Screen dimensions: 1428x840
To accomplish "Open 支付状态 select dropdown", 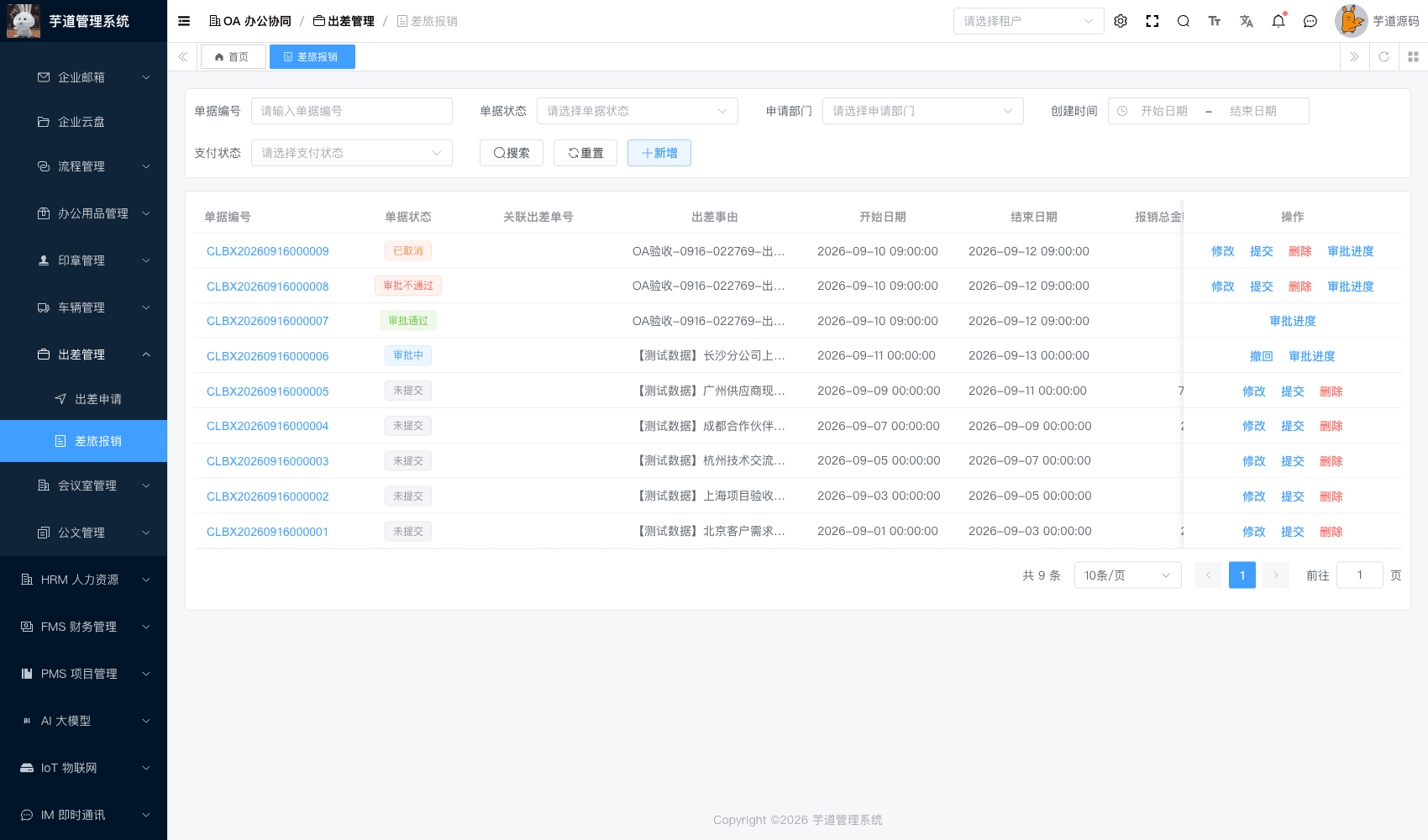I will pyautogui.click(x=351, y=153).
